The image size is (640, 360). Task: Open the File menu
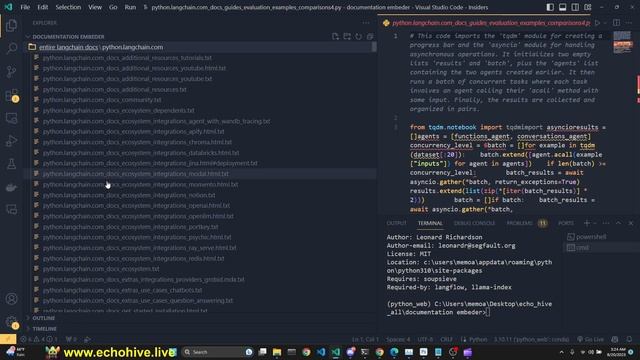click(x=25, y=7)
